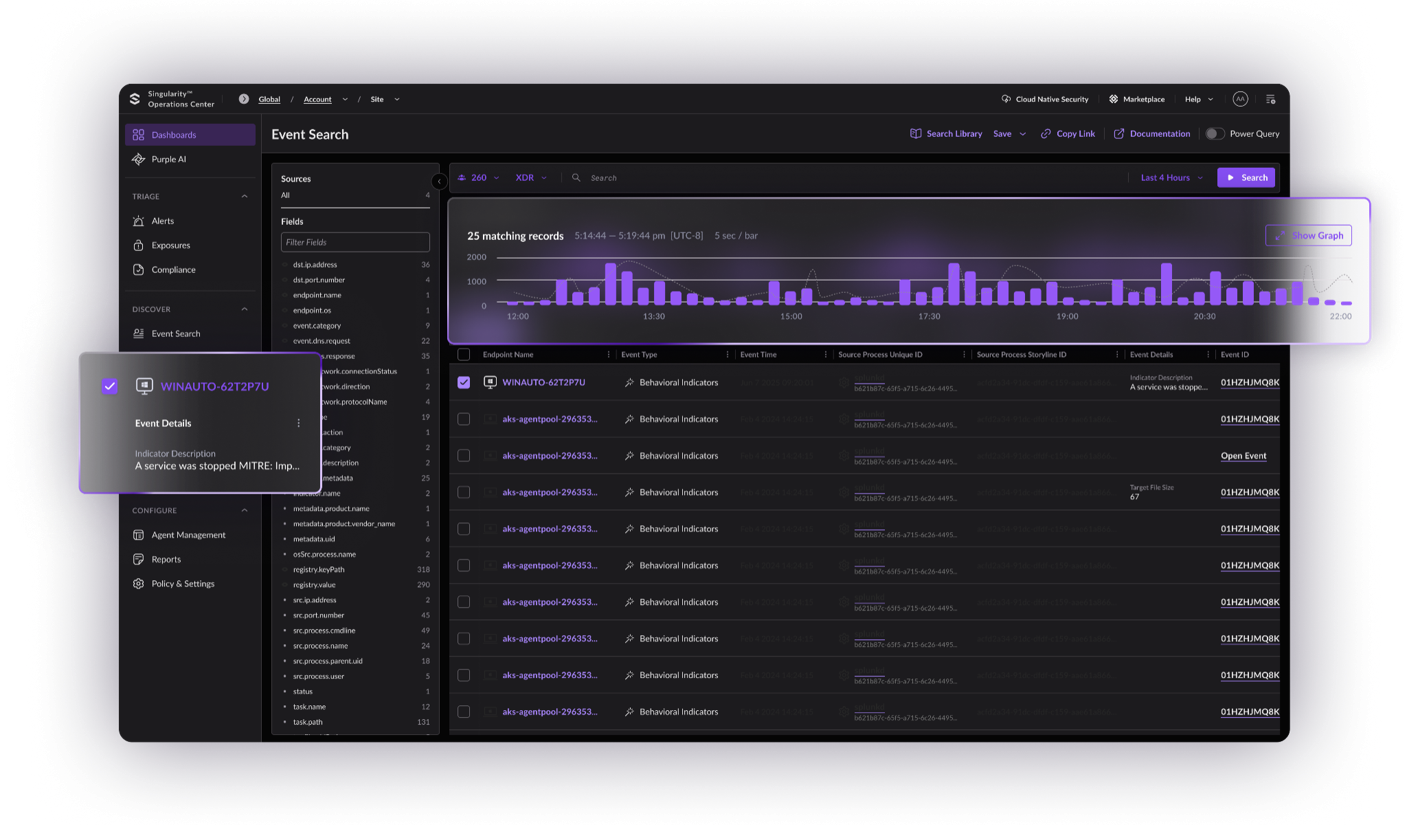
Task: Click the Compliance sidebar icon
Action: pos(139,270)
